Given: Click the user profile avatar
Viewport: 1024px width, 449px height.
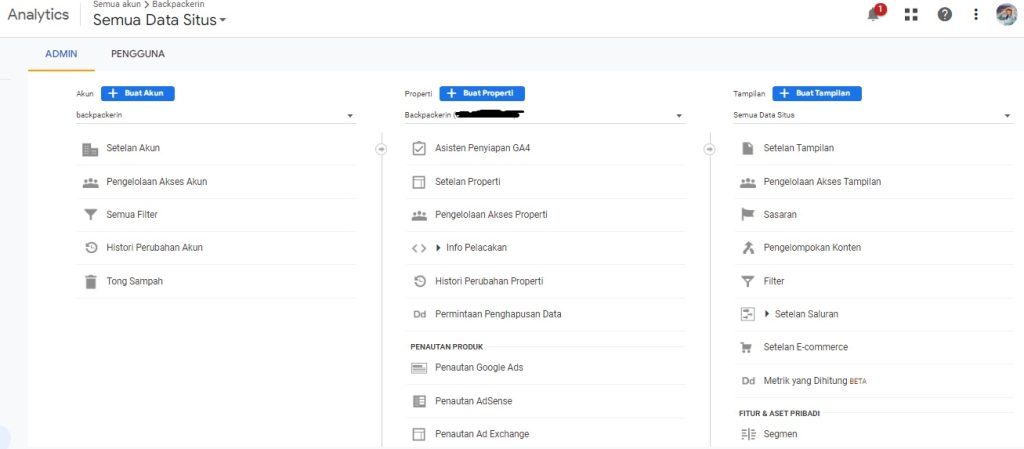Looking at the screenshot, I should 1006,15.
